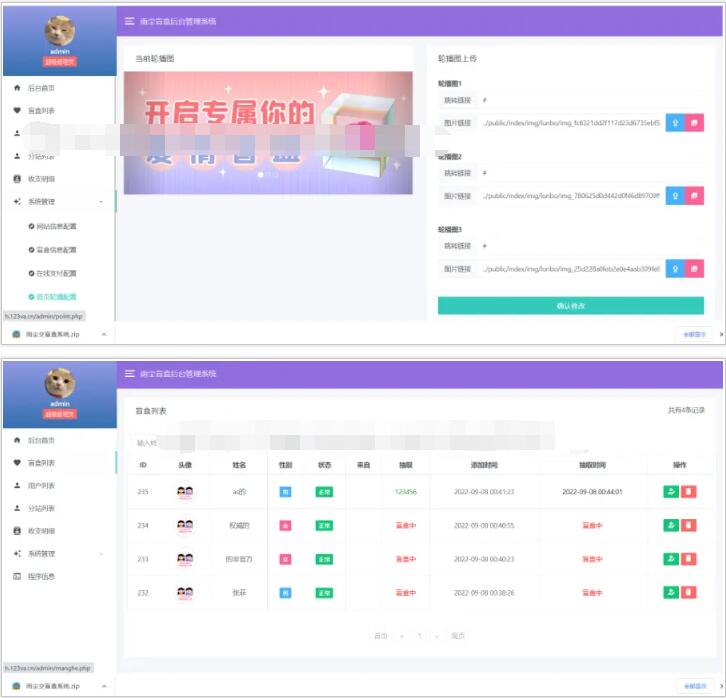Click the current carousel banner image
This screenshot has width=726, height=698.
(x=268, y=133)
